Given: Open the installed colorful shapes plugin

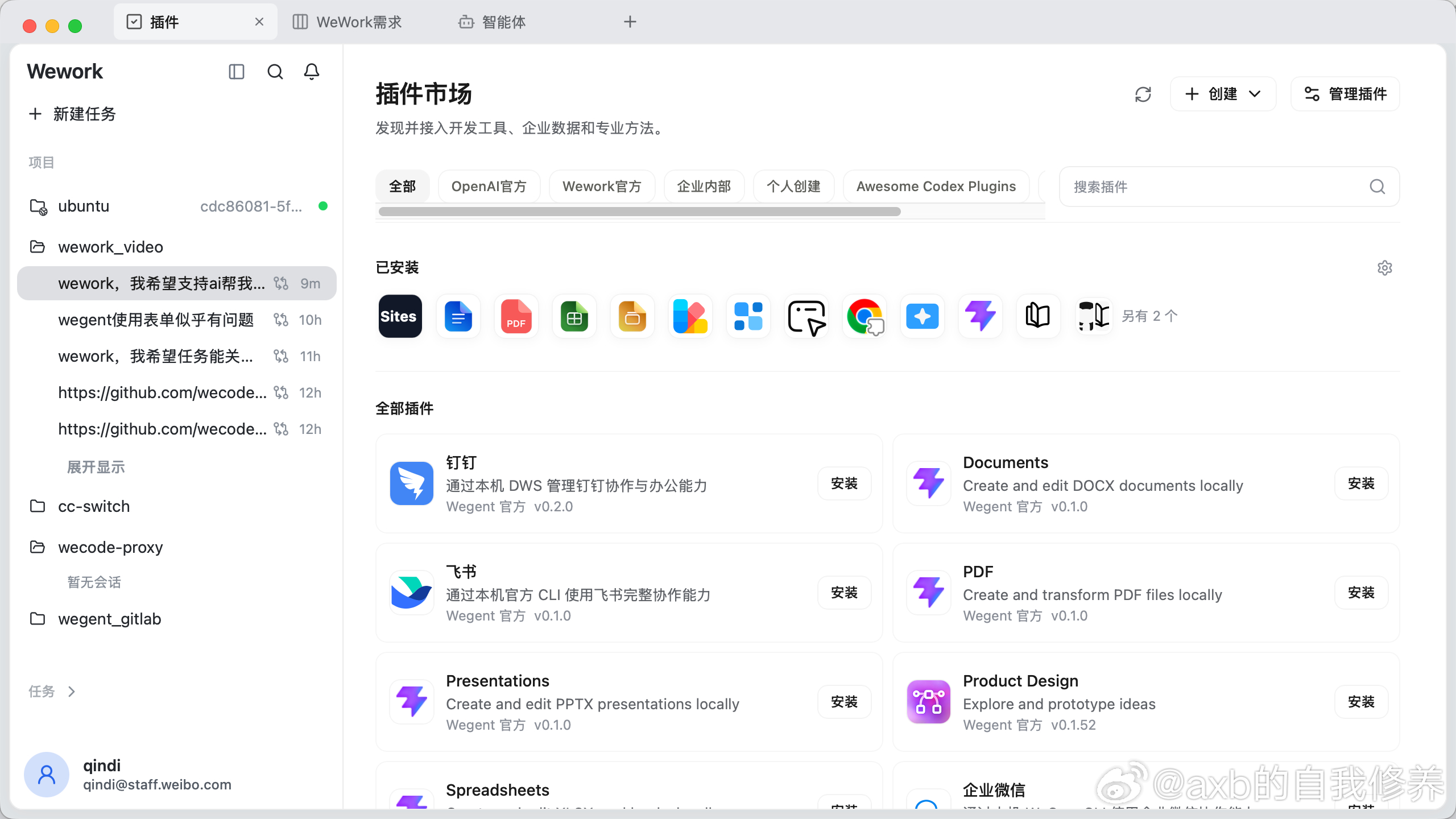Looking at the screenshot, I should tap(690, 316).
